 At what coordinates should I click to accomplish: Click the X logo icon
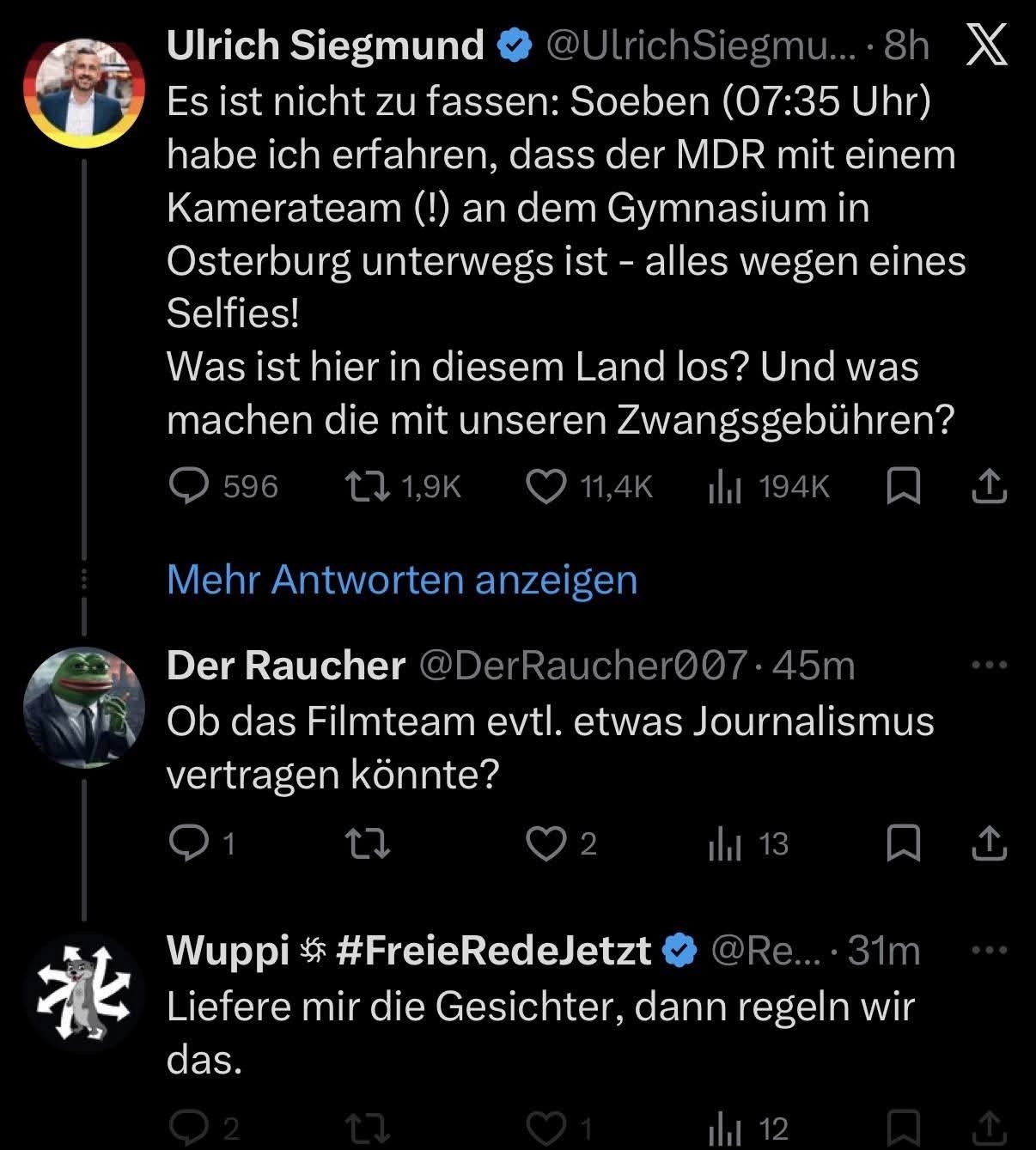(986, 45)
